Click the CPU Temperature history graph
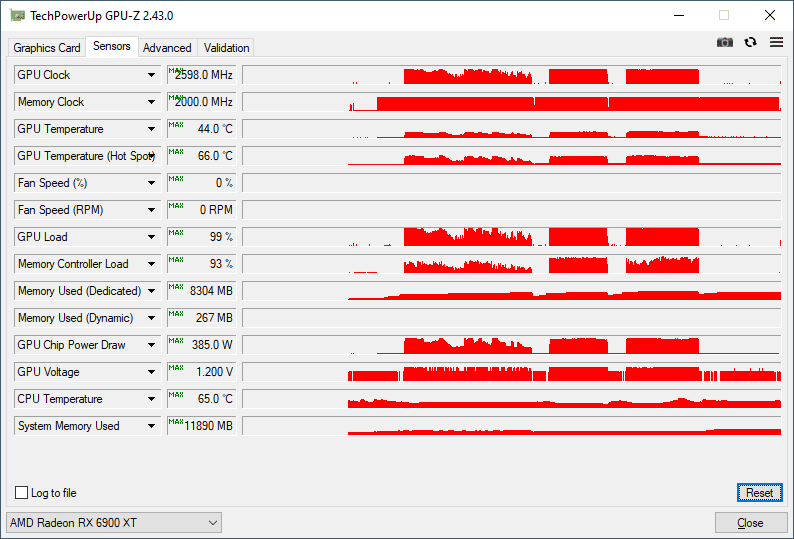794x539 pixels. coord(512,399)
